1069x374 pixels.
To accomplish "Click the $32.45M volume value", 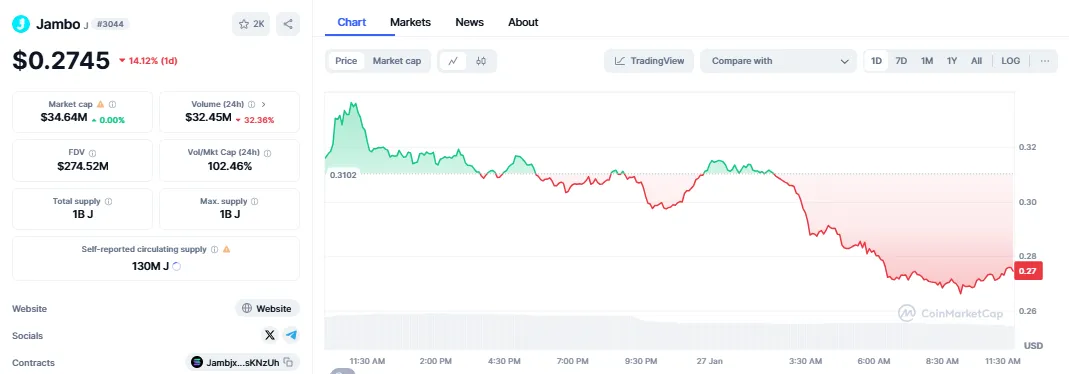I will [x=208, y=118].
